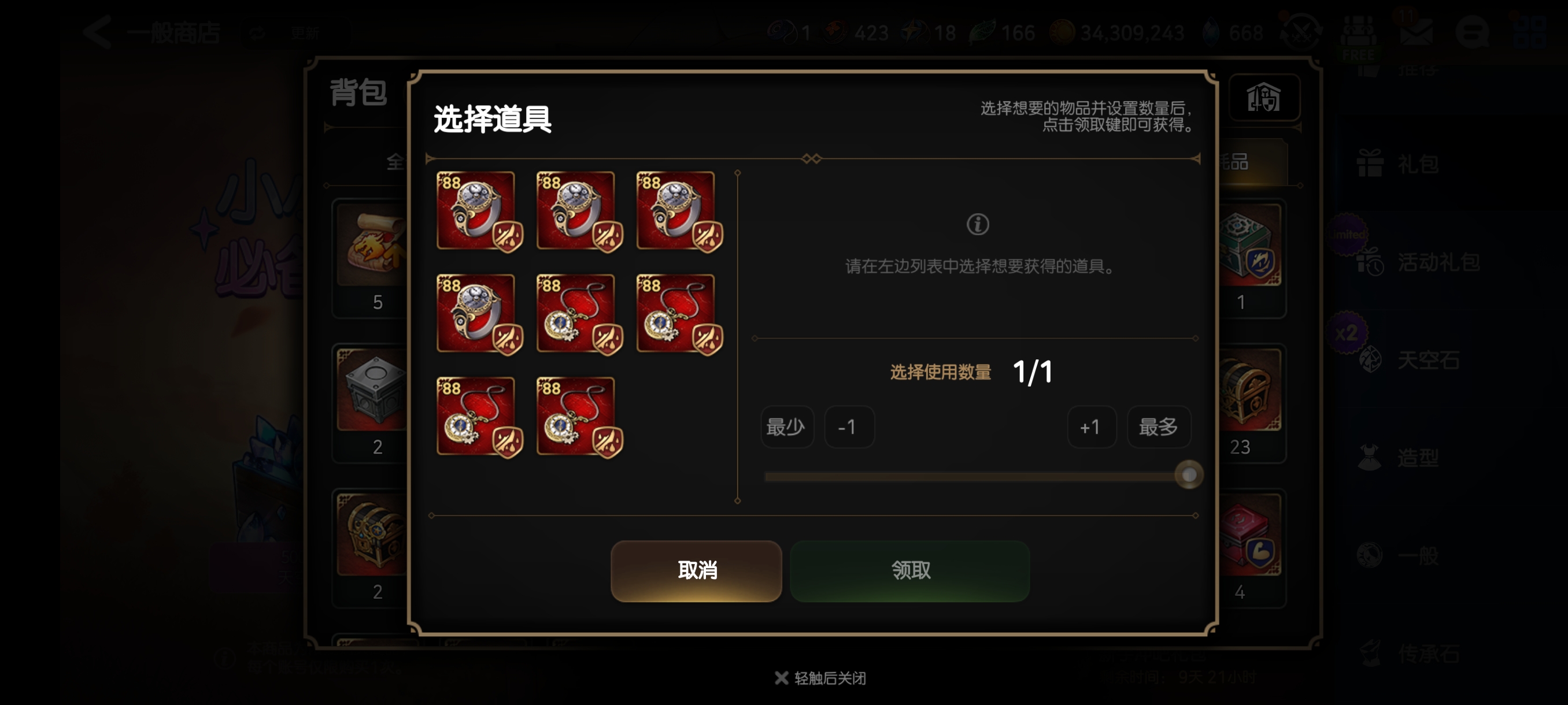This screenshot has width=1568, height=705.
Task: Open the 天空石 skystone tab
Action: (1410, 359)
